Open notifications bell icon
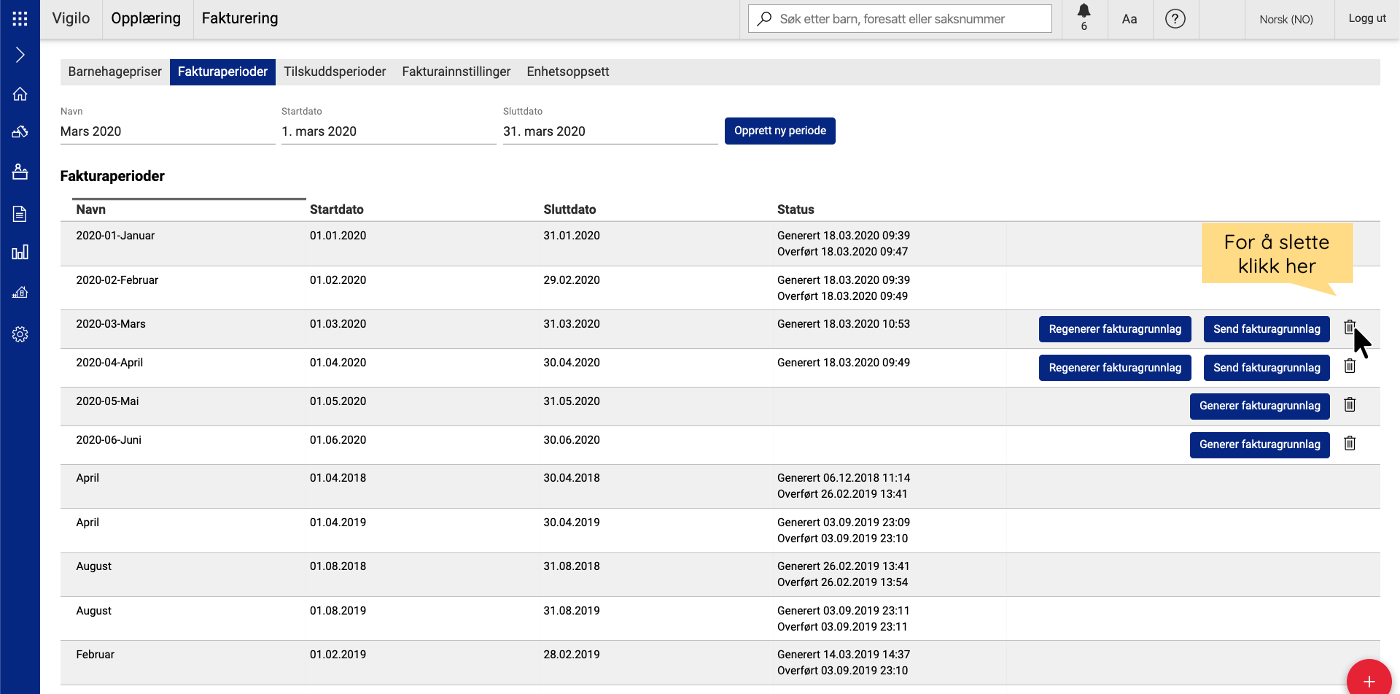This screenshot has height=694, width=1400. pyautogui.click(x=1084, y=14)
